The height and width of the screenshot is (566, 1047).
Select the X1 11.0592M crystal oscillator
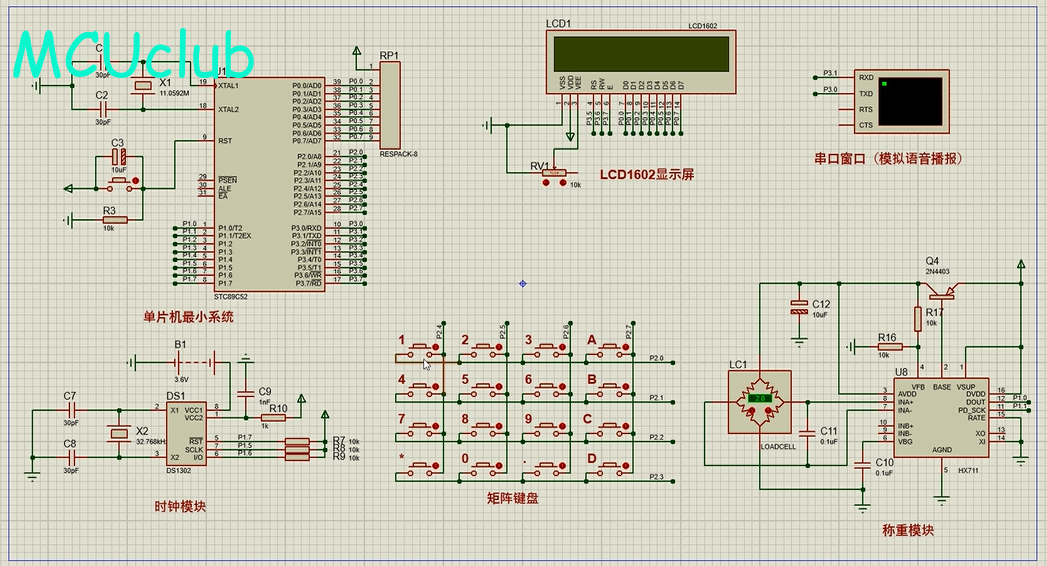click(143, 90)
